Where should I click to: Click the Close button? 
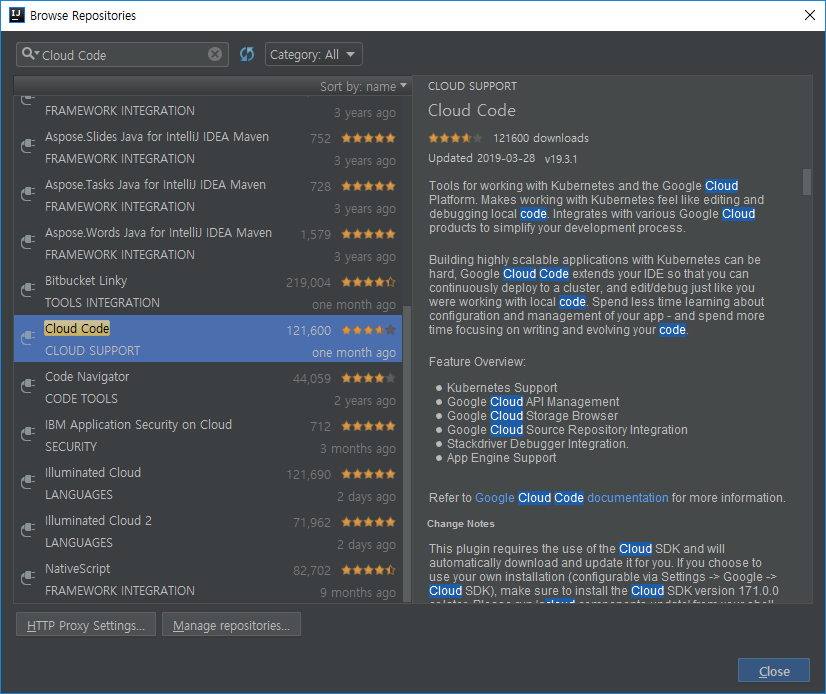coord(774,671)
